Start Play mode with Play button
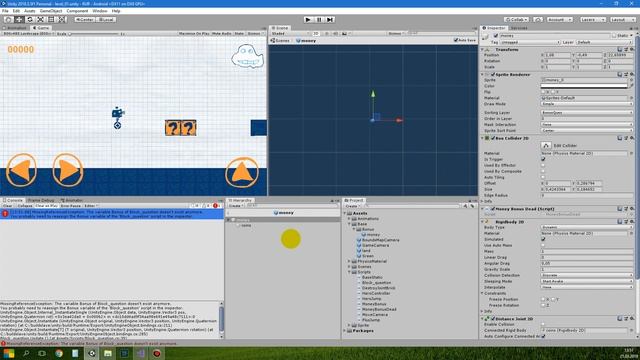 pos(308,20)
